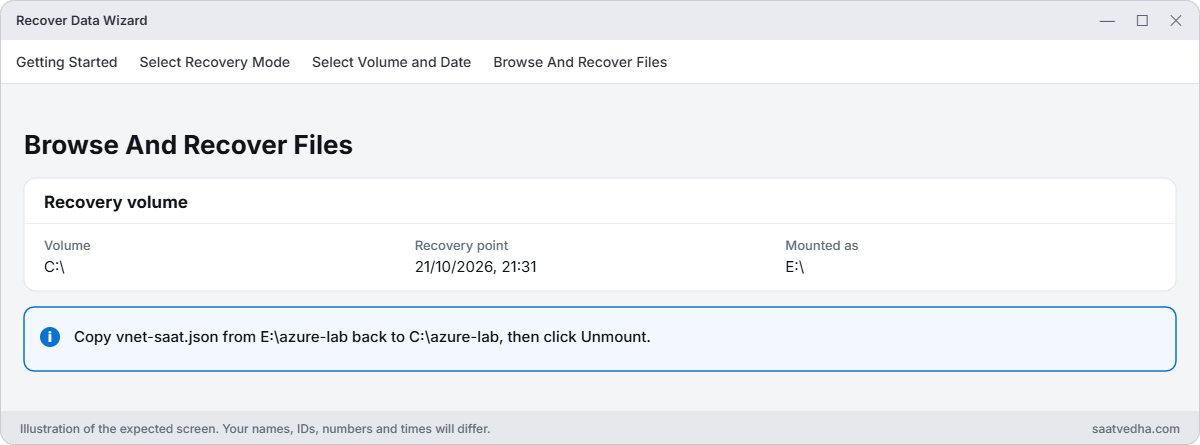1200x445 pixels.
Task: Click the illustration disclaimer in the footer
Action: (255, 429)
